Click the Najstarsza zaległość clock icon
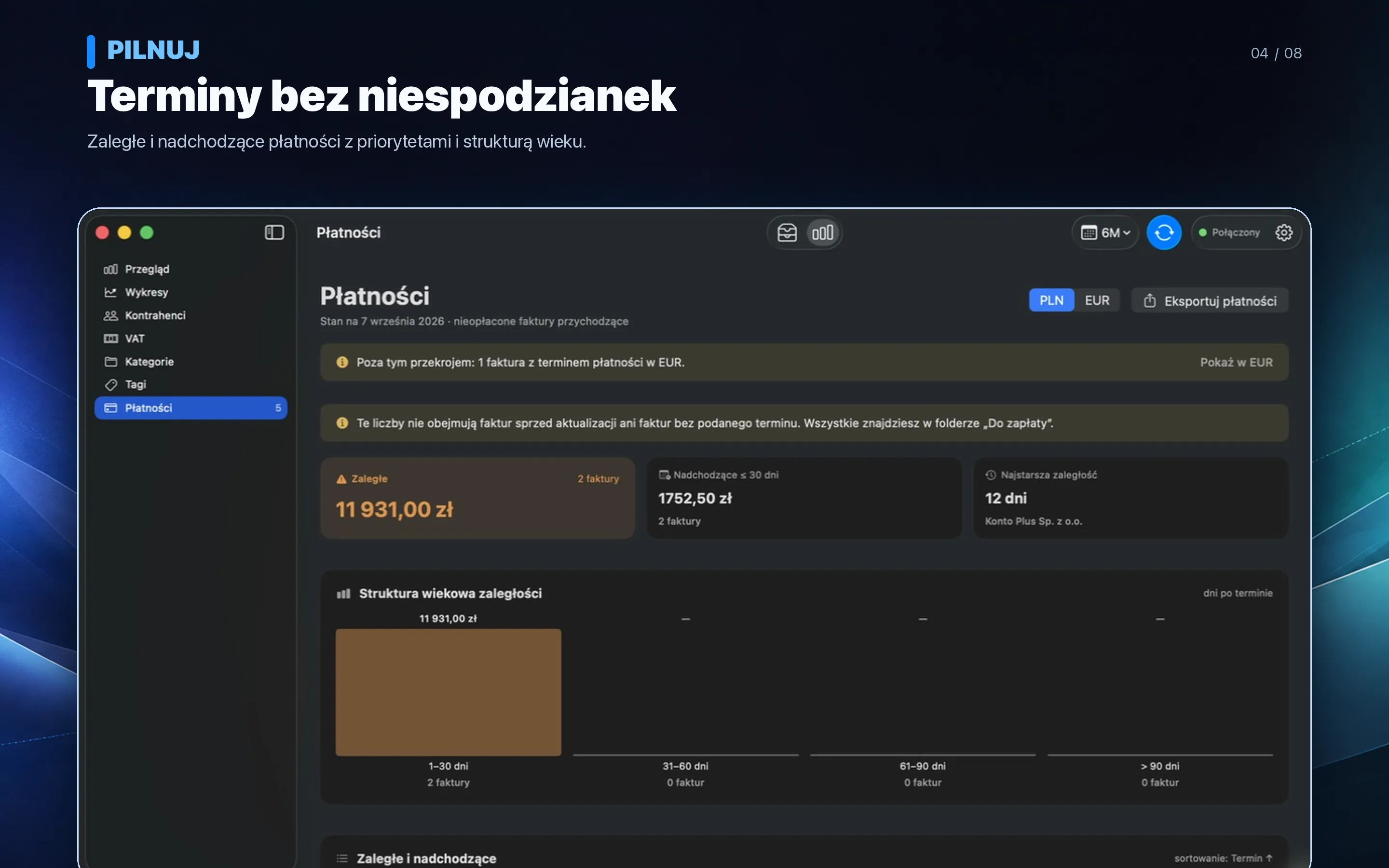 coord(991,475)
